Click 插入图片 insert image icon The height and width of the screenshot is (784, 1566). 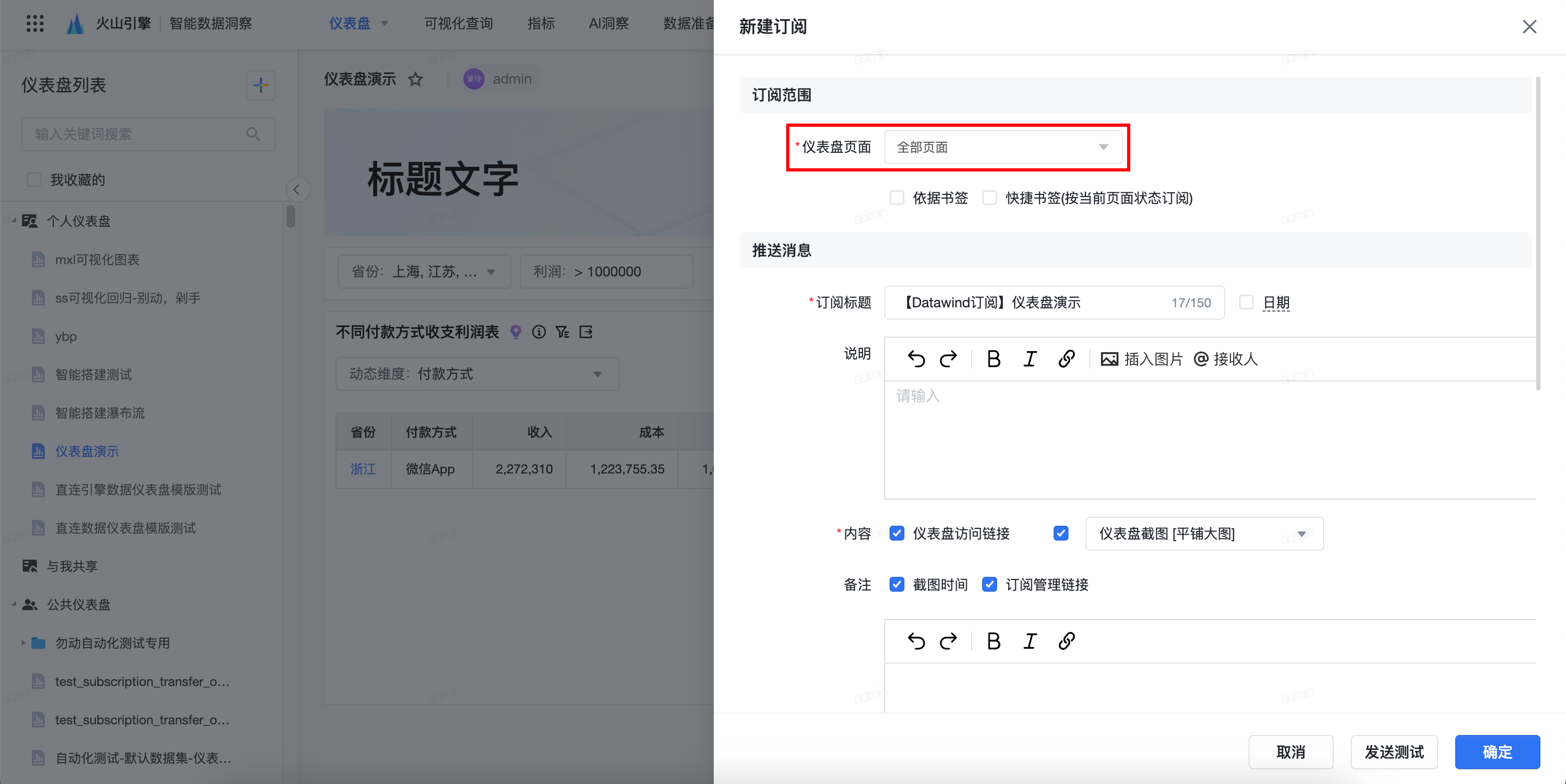point(1109,359)
